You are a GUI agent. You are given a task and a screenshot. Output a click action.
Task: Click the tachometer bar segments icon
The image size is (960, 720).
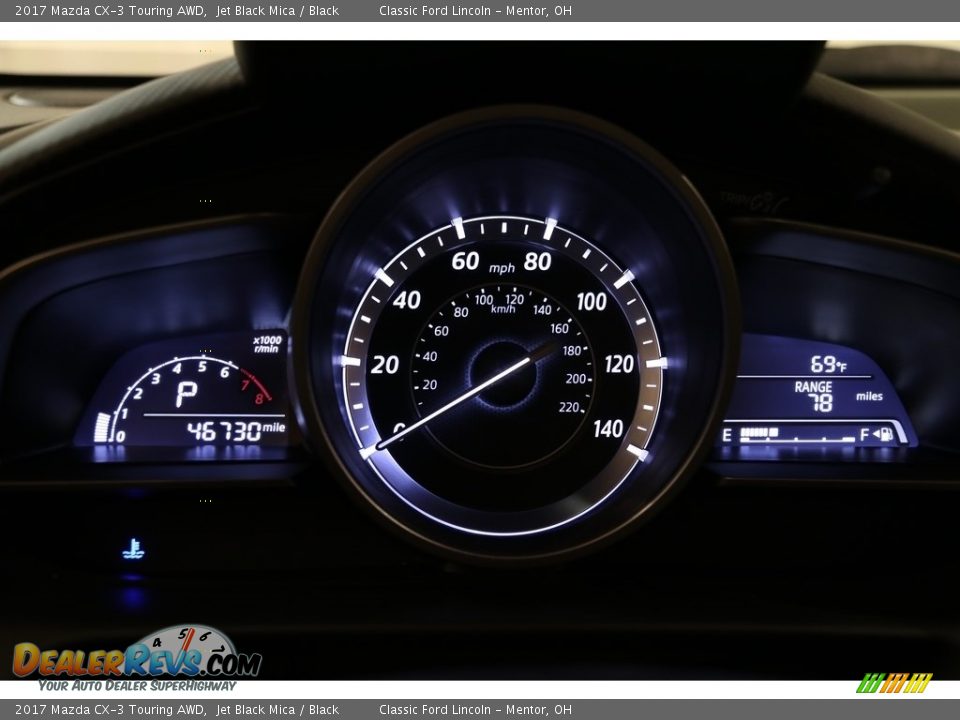coord(102,427)
